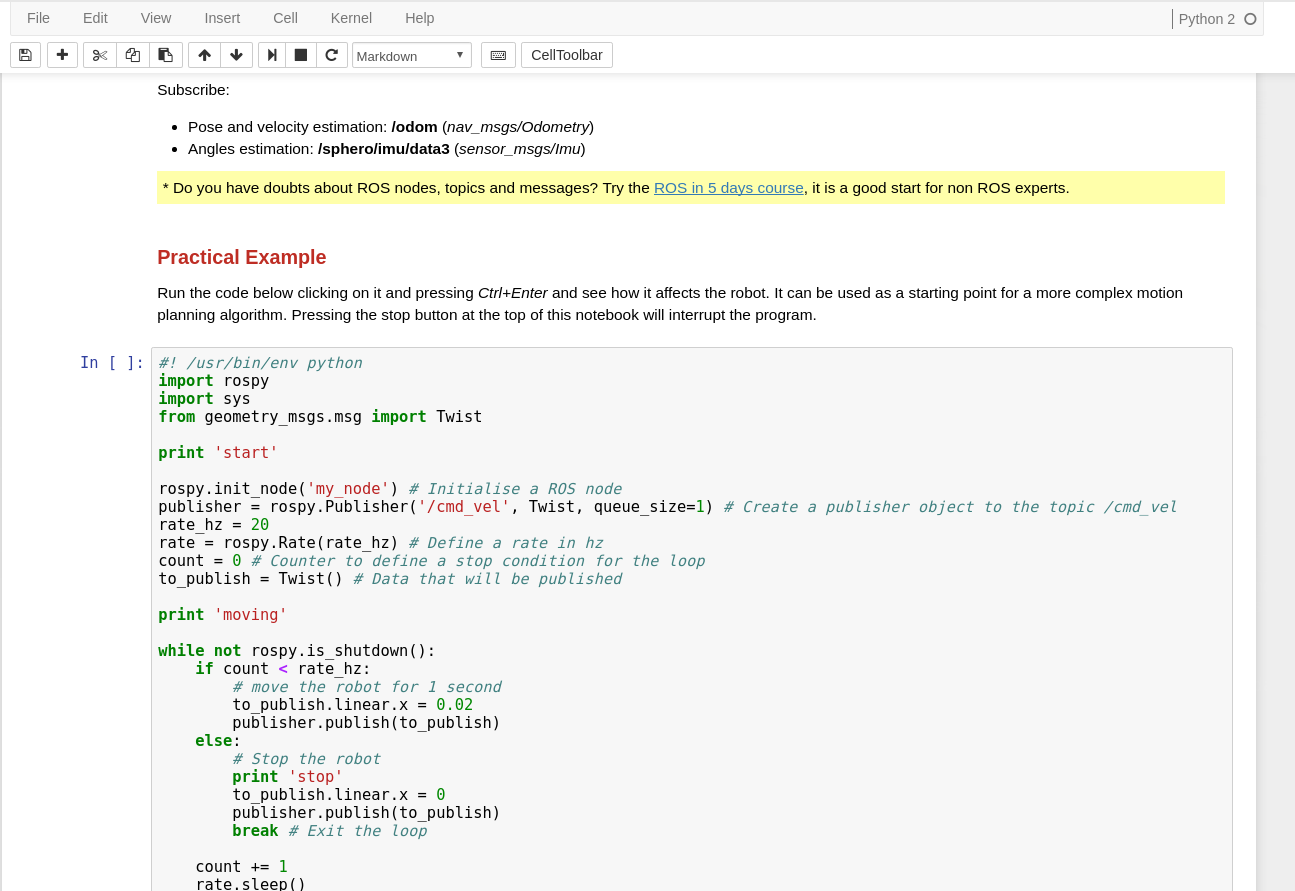Open the View menu
Screen dimensions: 1295x891
(156, 18)
